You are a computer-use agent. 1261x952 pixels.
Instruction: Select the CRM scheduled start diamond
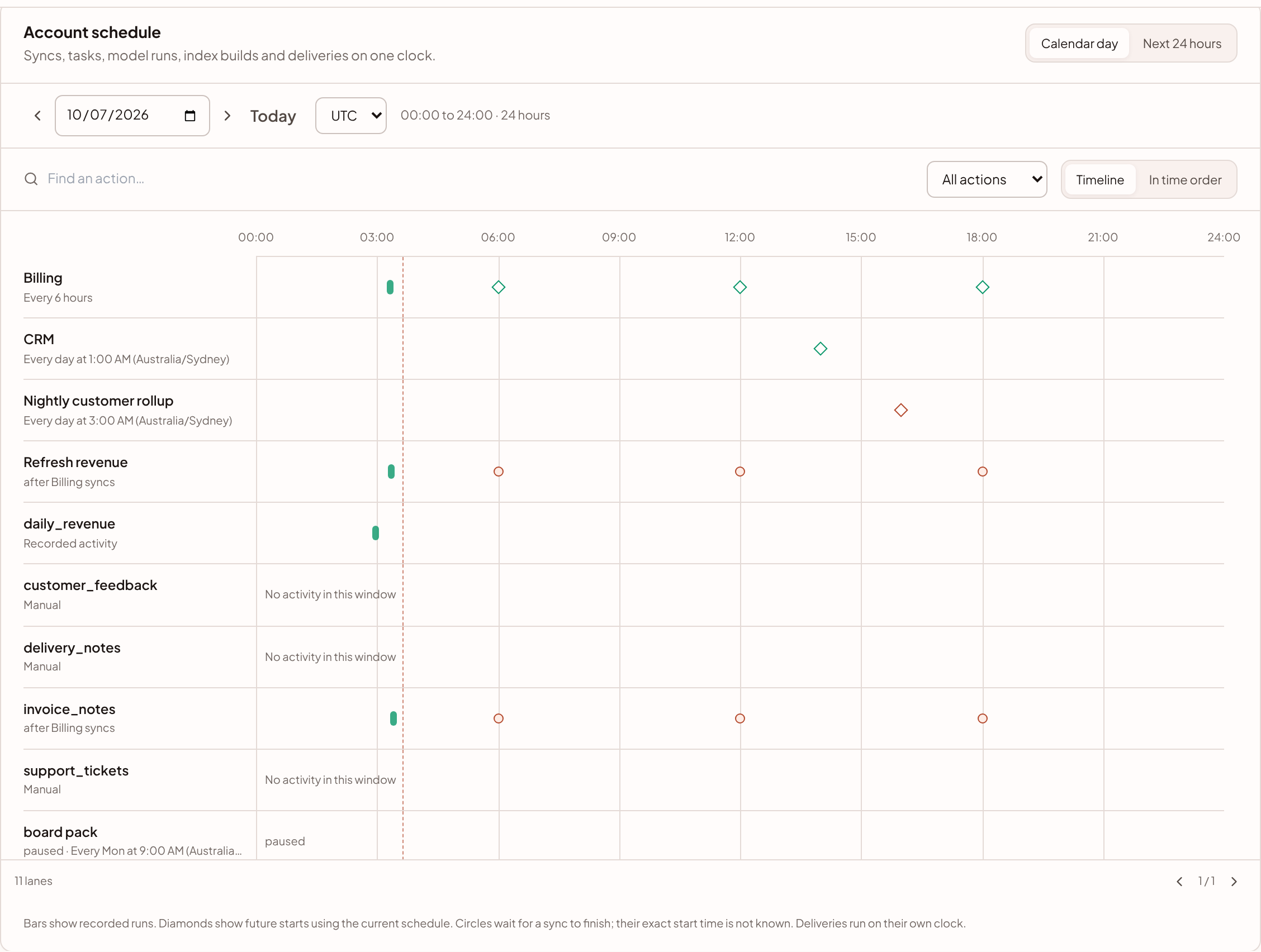click(x=821, y=349)
